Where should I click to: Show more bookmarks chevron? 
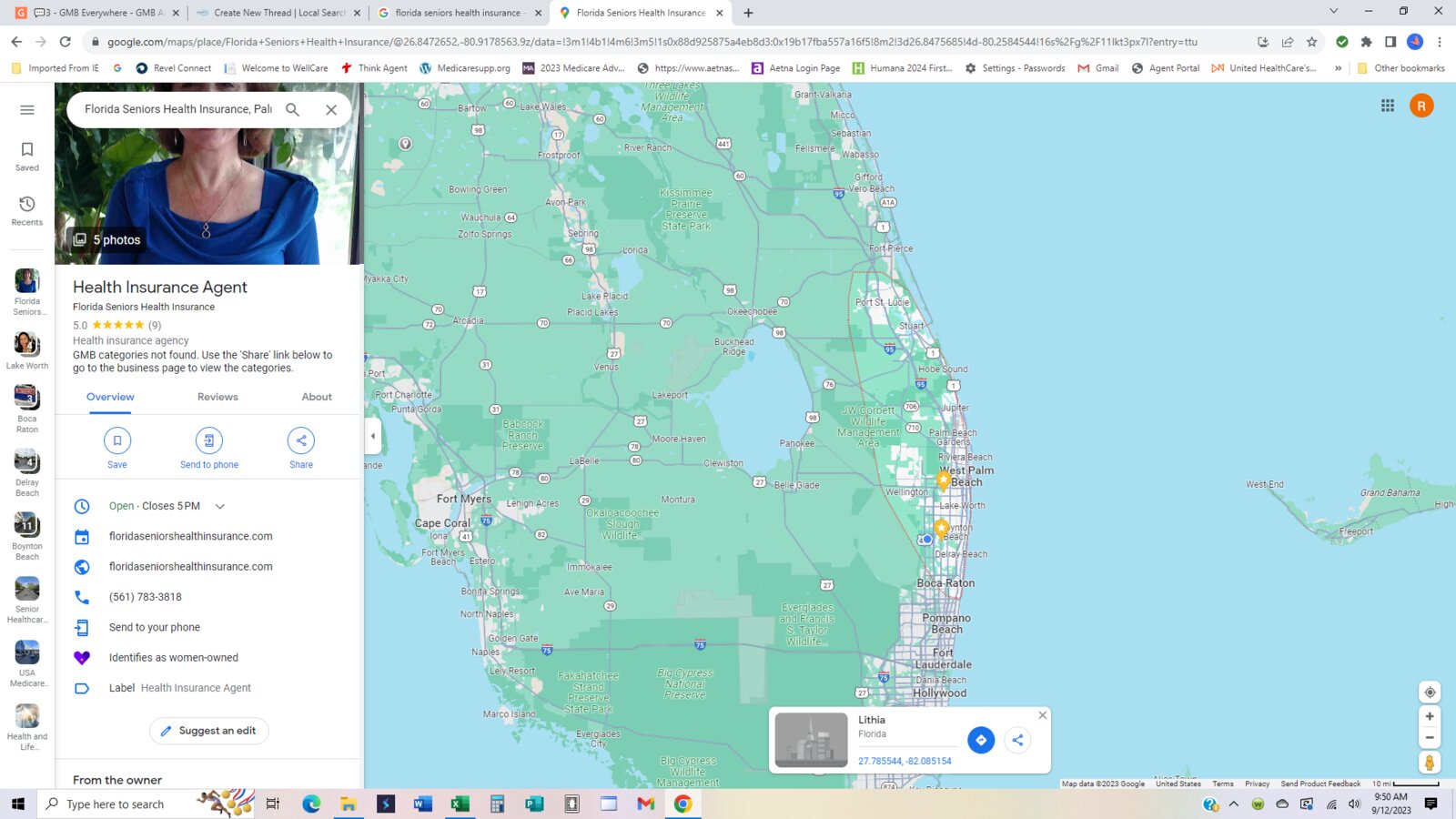click(1338, 68)
